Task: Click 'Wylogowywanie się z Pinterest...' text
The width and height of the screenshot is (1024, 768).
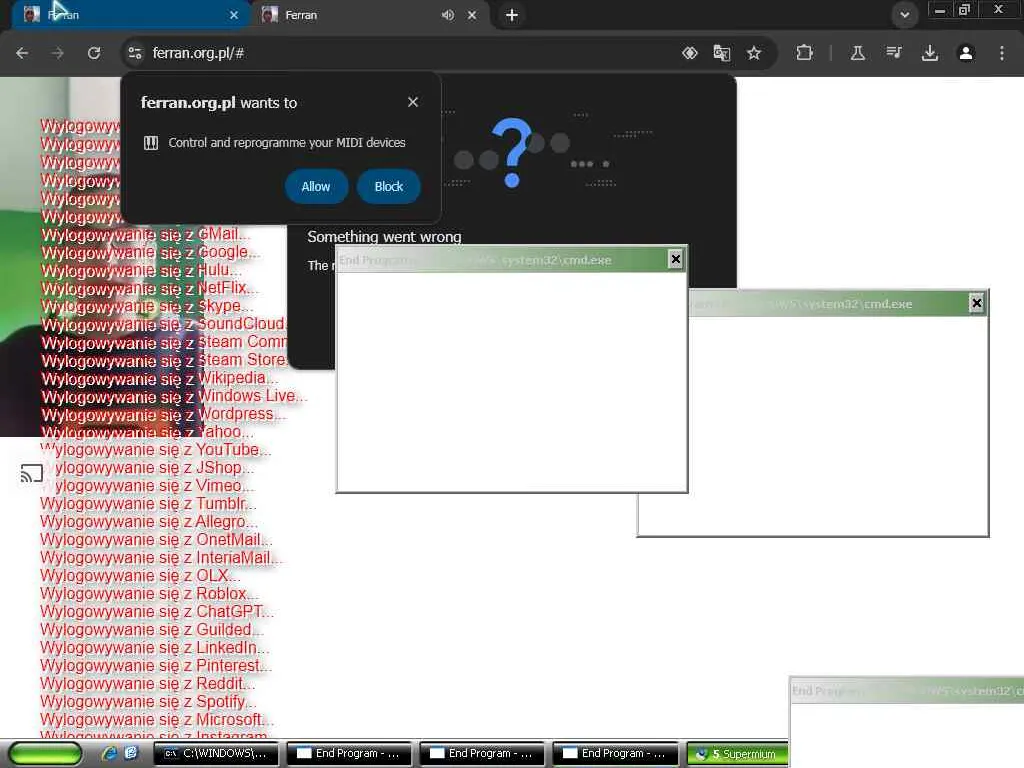Action: point(156,665)
